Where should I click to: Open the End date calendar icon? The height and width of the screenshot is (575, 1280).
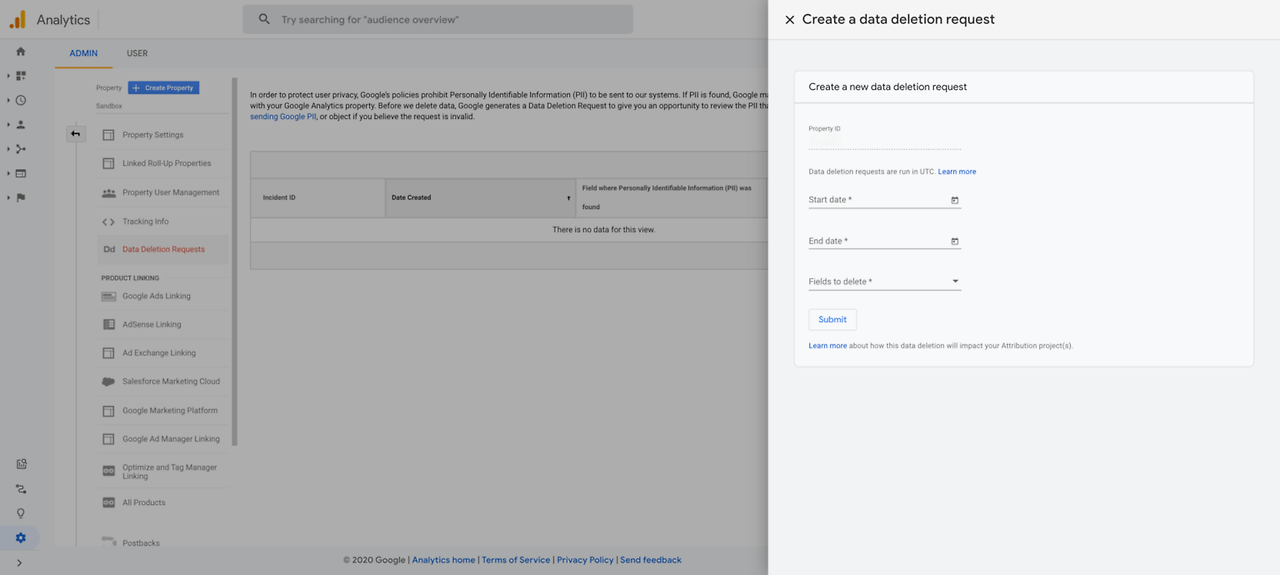(x=955, y=241)
